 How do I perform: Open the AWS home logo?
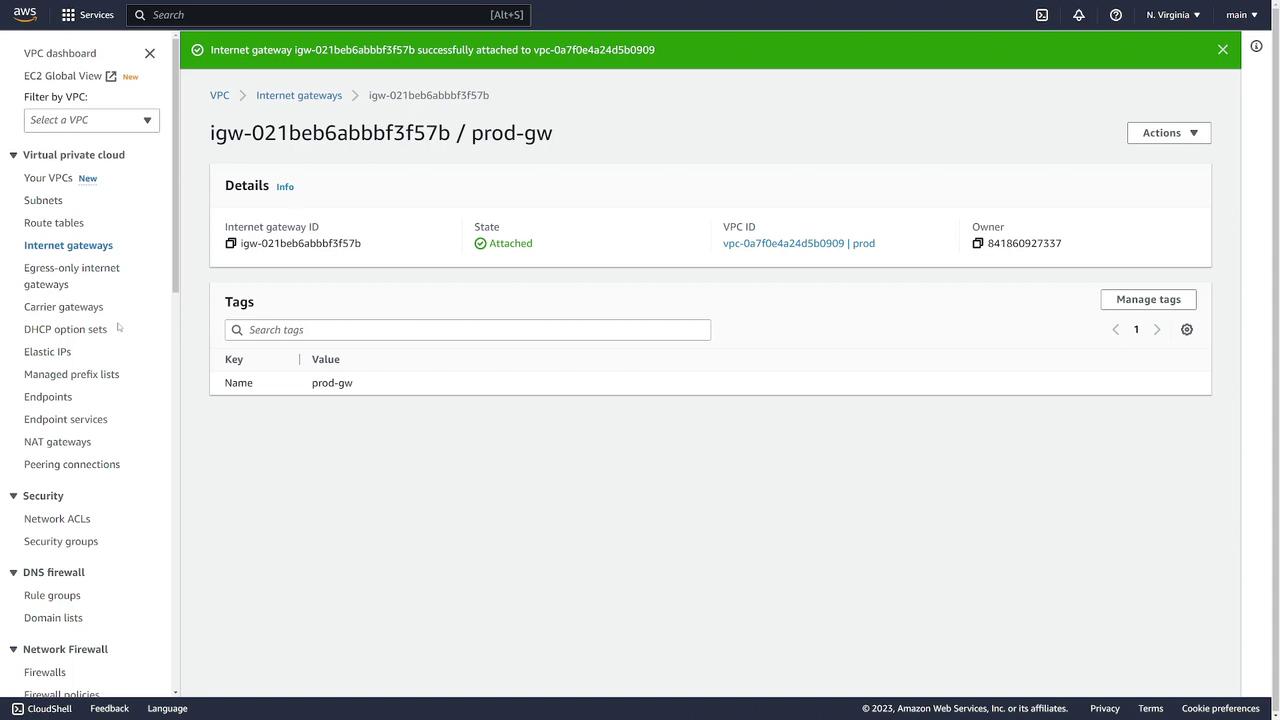[x=25, y=14]
